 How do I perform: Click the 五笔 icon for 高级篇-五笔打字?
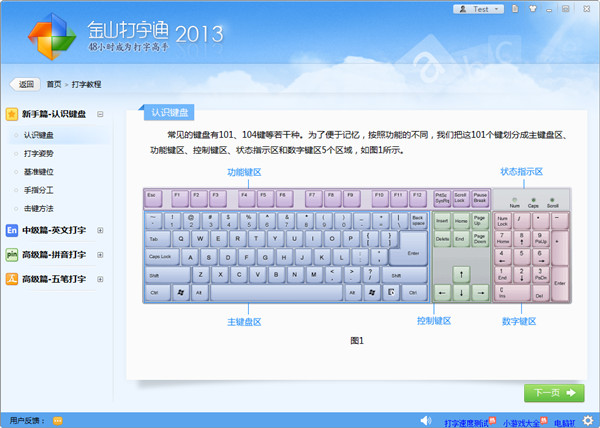coord(12,279)
